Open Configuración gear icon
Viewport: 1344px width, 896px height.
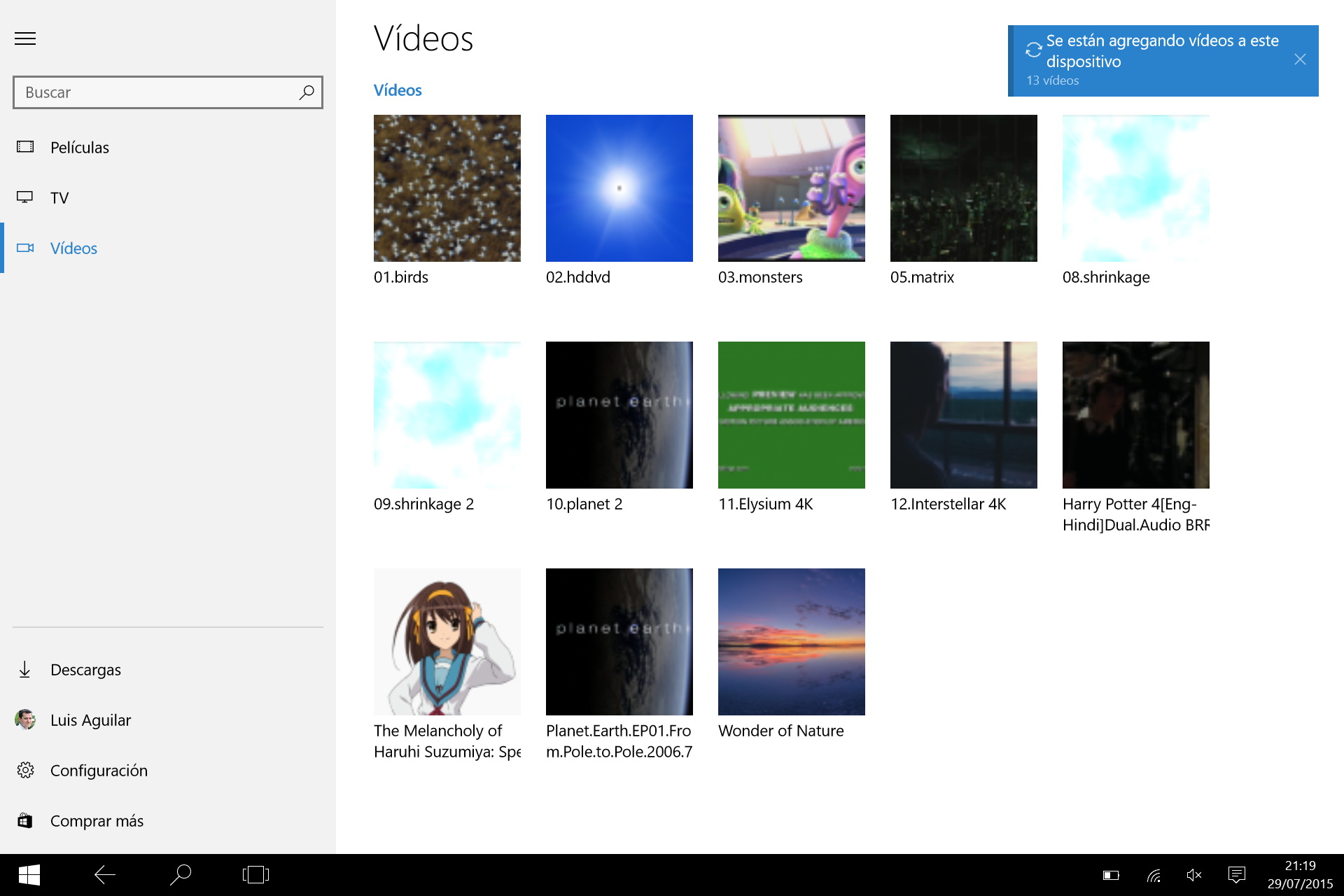coord(25,771)
